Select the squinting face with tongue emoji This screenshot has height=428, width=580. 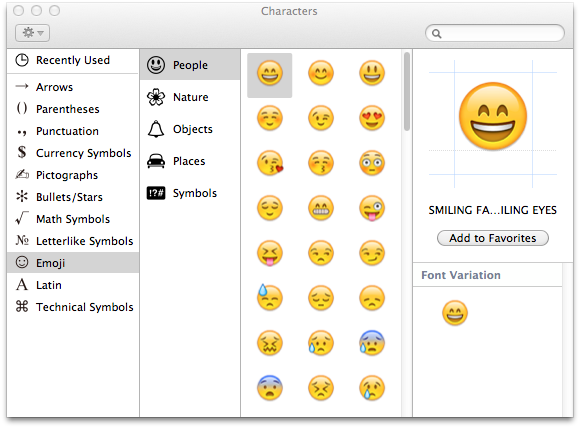(270, 253)
